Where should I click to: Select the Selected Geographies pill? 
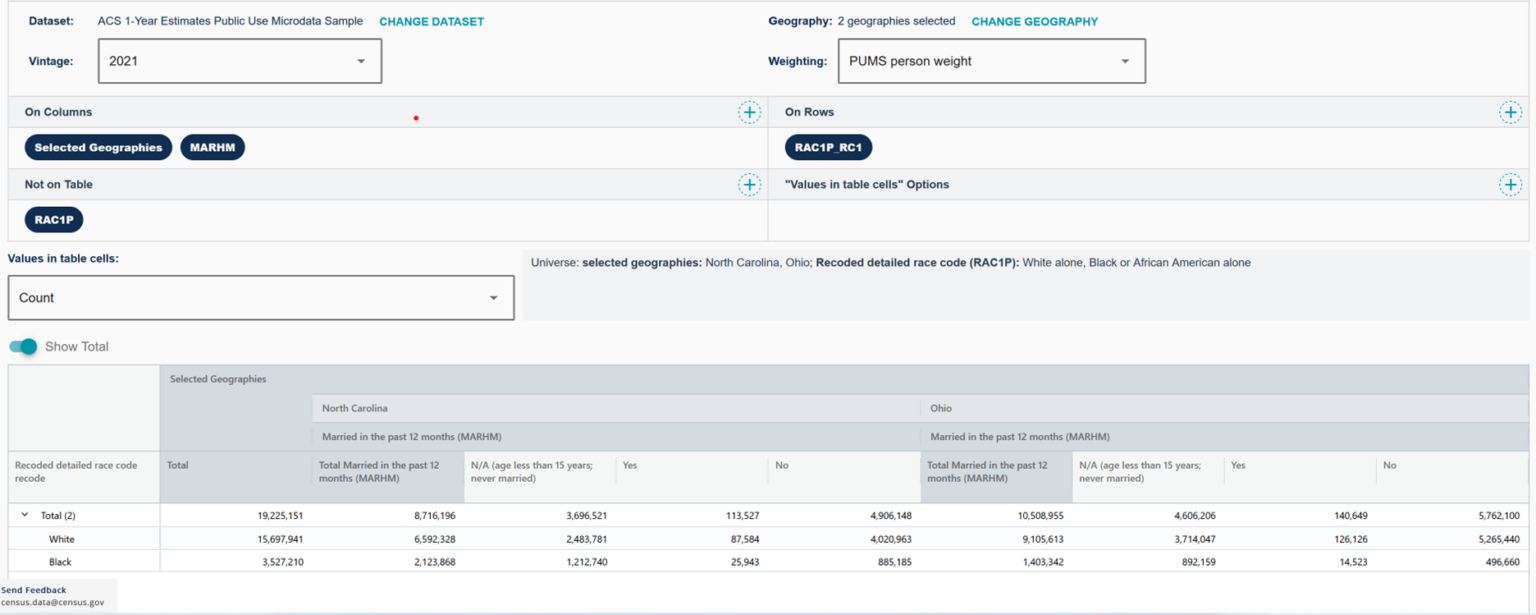point(98,147)
